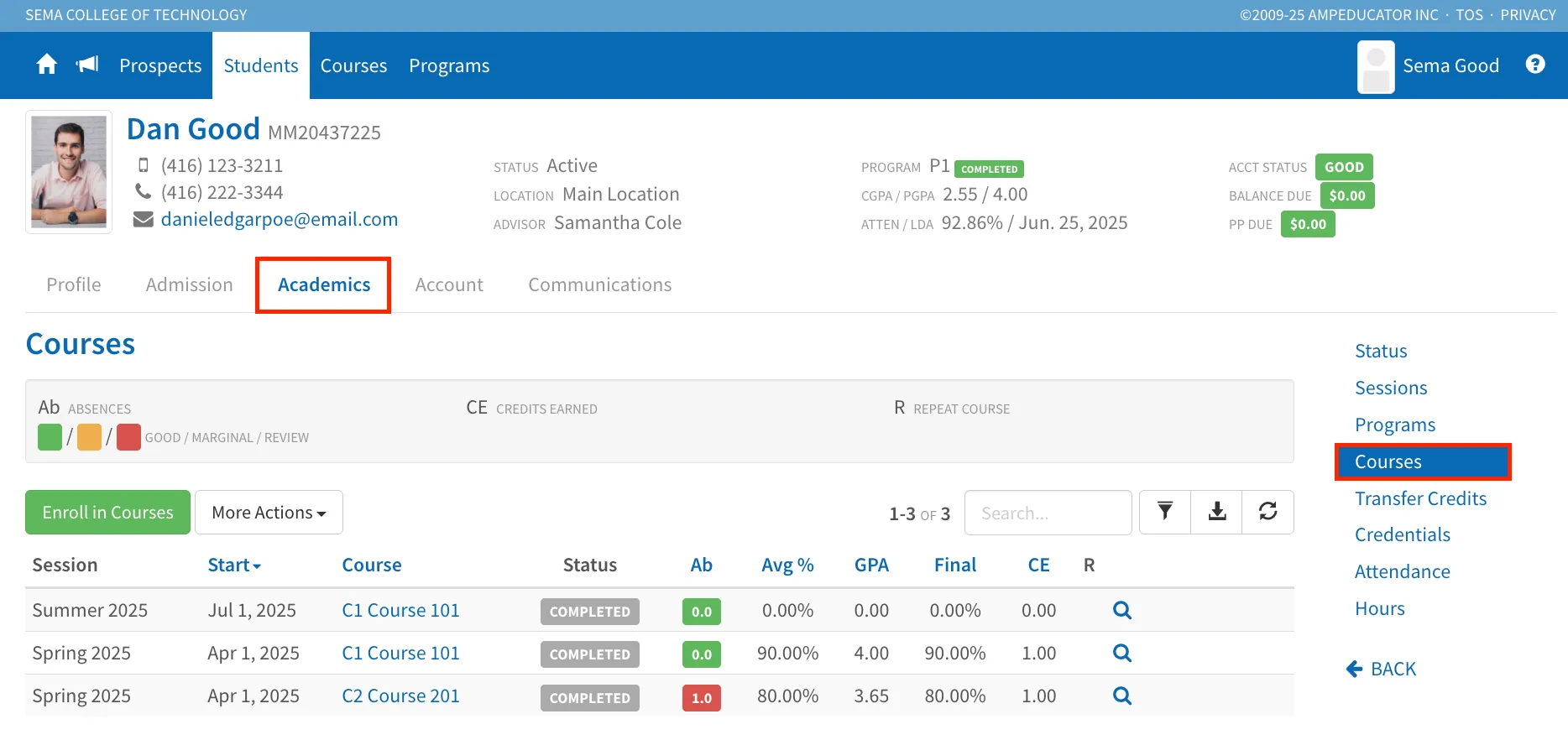Screen dimensions: 1568x740
Task: Download the course list
Action: pos(1217,512)
